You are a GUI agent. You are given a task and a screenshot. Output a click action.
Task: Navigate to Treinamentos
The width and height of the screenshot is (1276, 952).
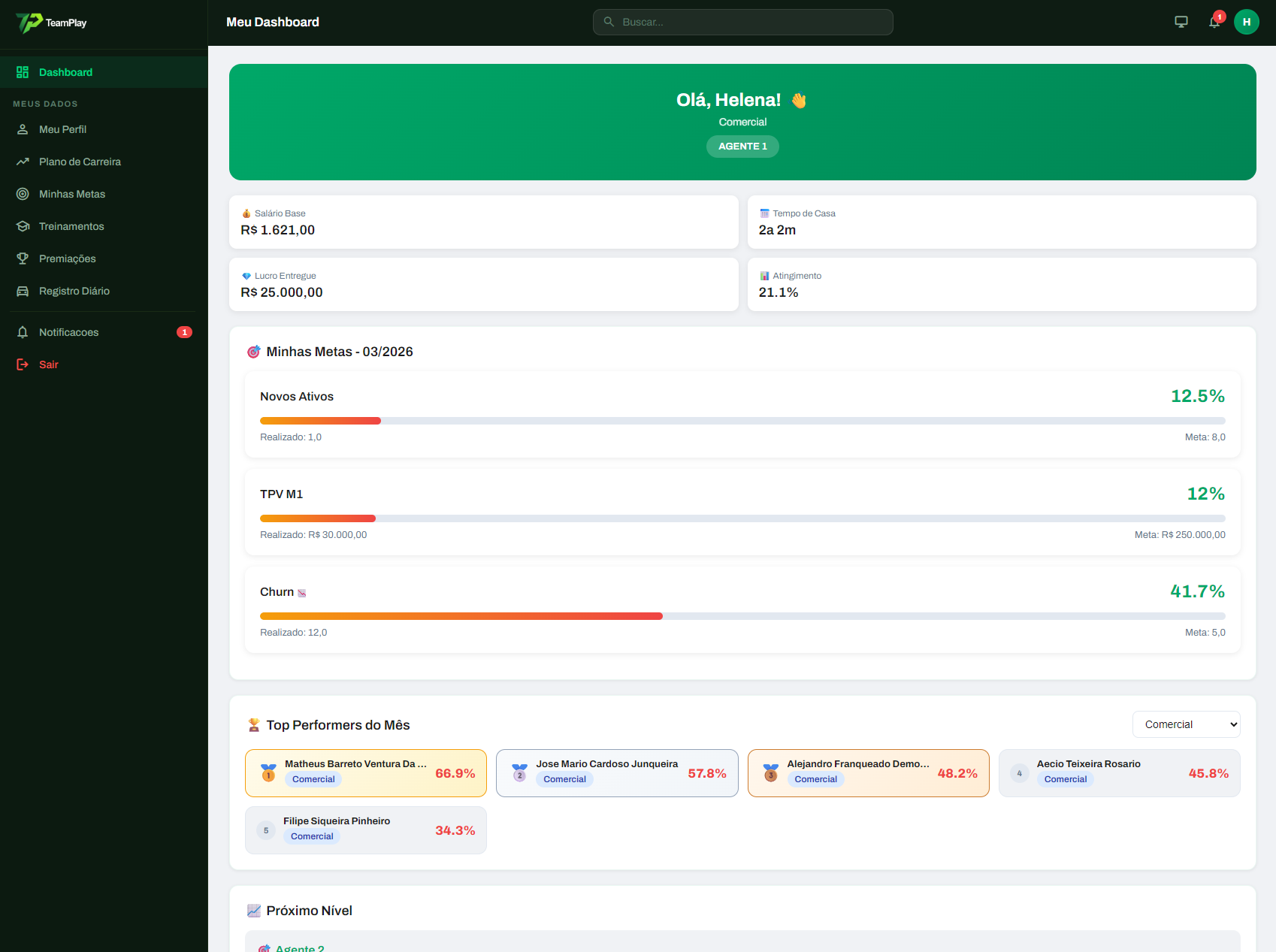[104, 226]
